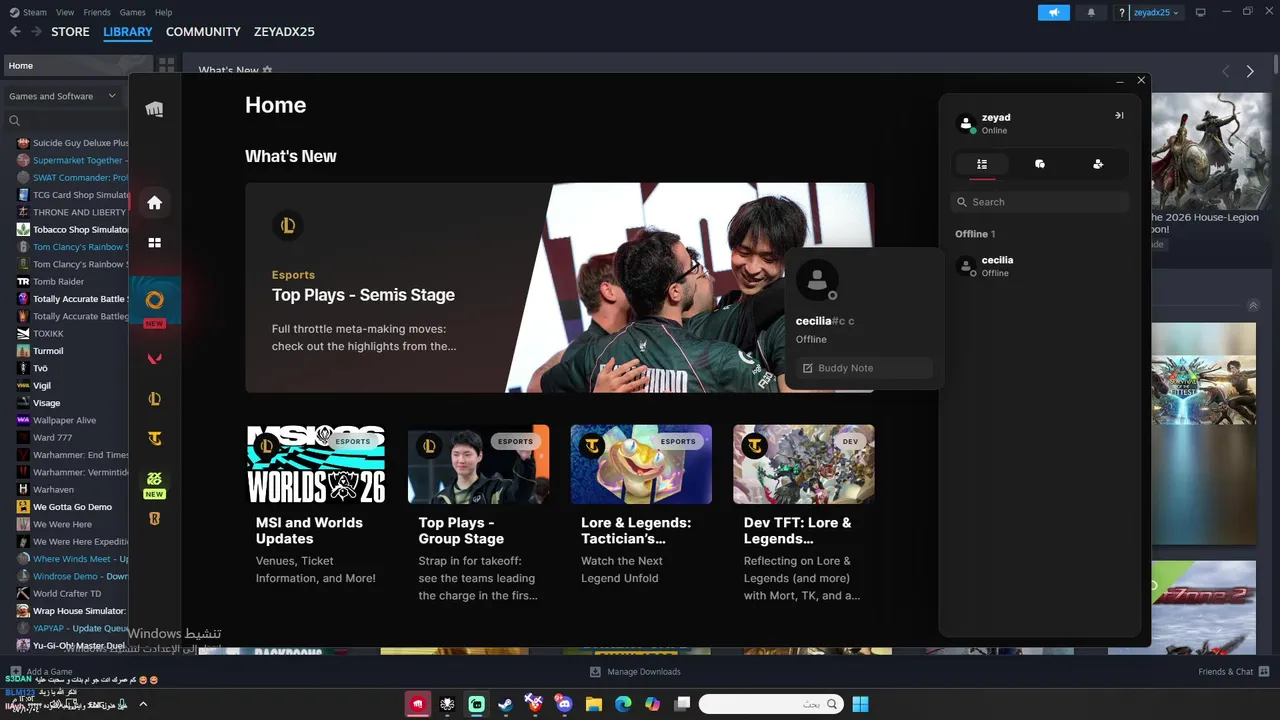This screenshot has width=1280, height=720.
Task: Open the Riot client Home icon
Action: tap(154, 203)
